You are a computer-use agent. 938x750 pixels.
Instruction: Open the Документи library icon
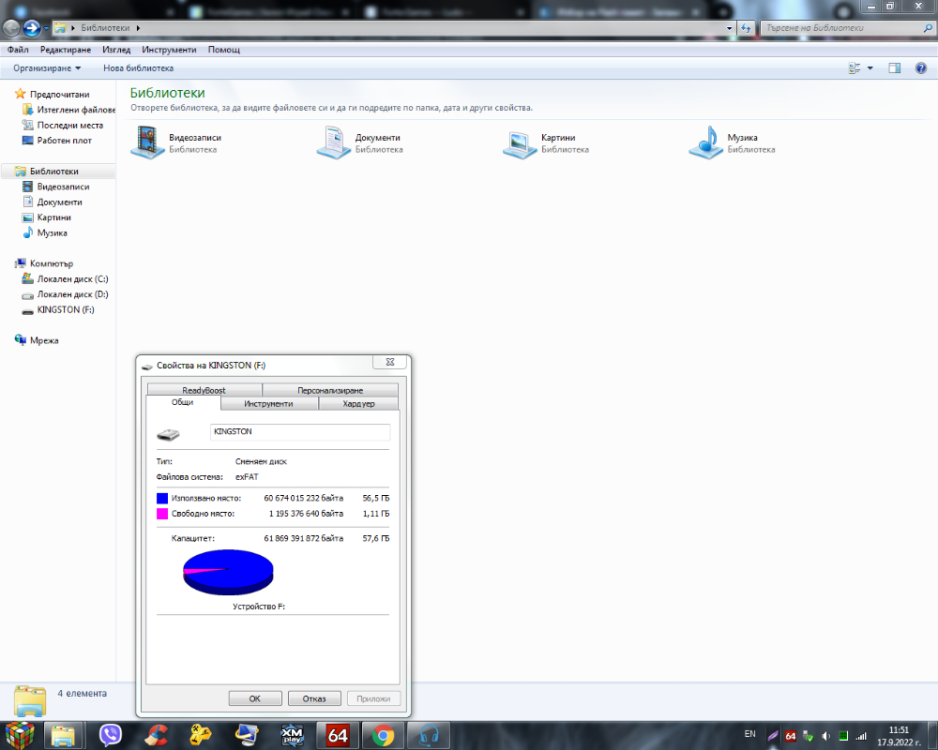point(333,142)
